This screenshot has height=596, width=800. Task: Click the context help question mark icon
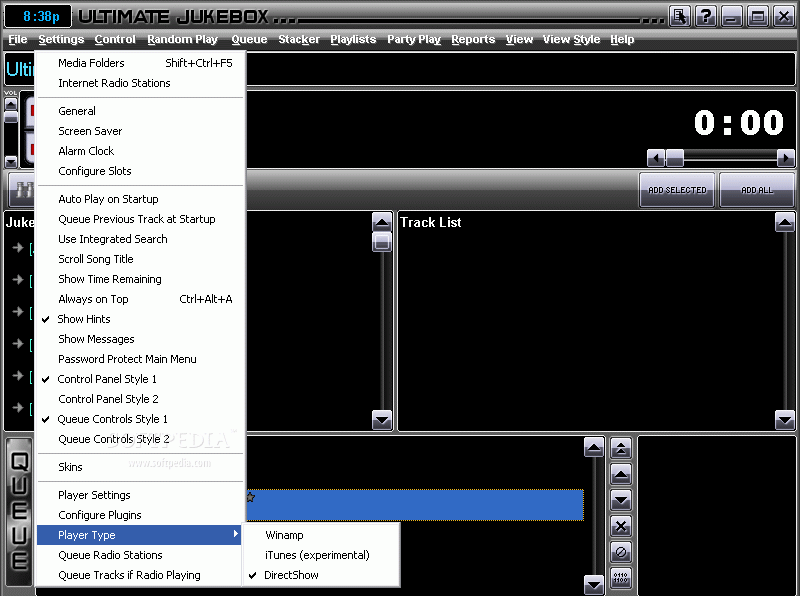pos(705,16)
